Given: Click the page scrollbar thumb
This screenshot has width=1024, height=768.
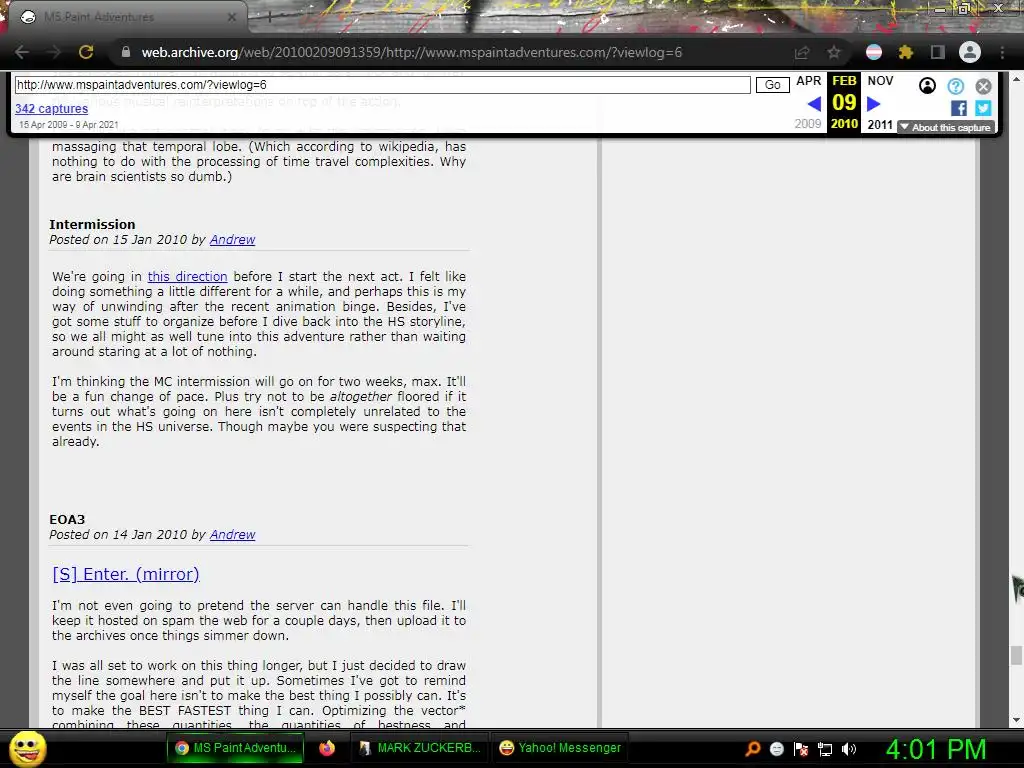Looking at the screenshot, I should [1016, 656].
